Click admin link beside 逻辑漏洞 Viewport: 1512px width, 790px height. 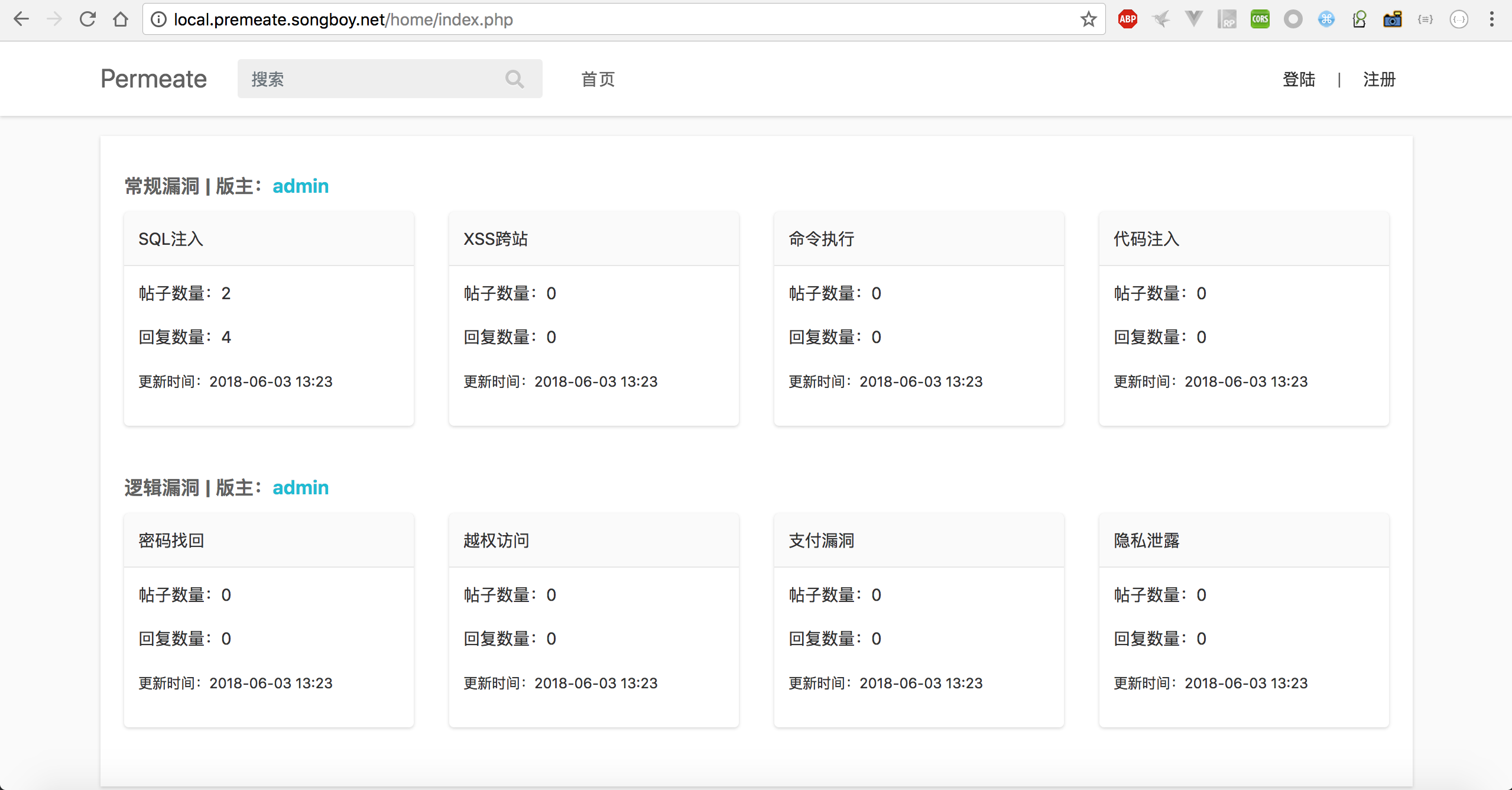(x=300, y=488)
